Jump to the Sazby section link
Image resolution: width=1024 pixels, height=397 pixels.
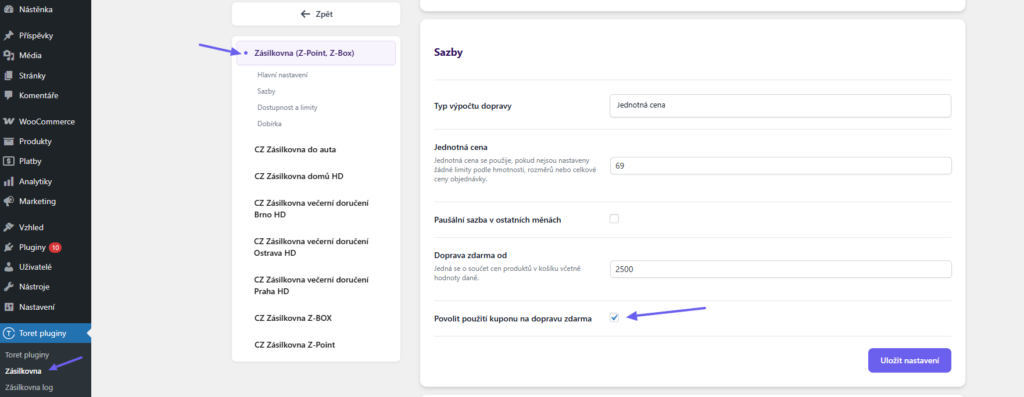266,91
